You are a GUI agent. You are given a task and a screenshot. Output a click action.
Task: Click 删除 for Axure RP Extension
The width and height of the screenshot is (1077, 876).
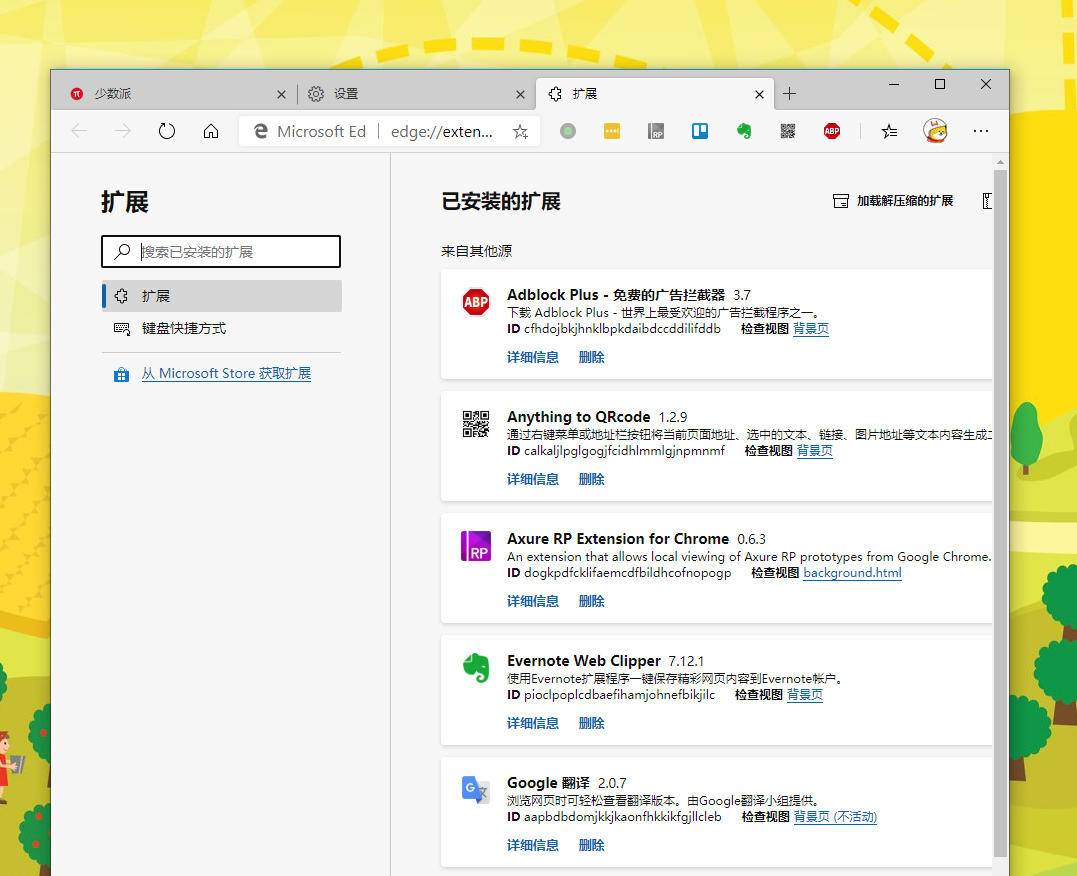pyautogui.click(x=591, y=601)
